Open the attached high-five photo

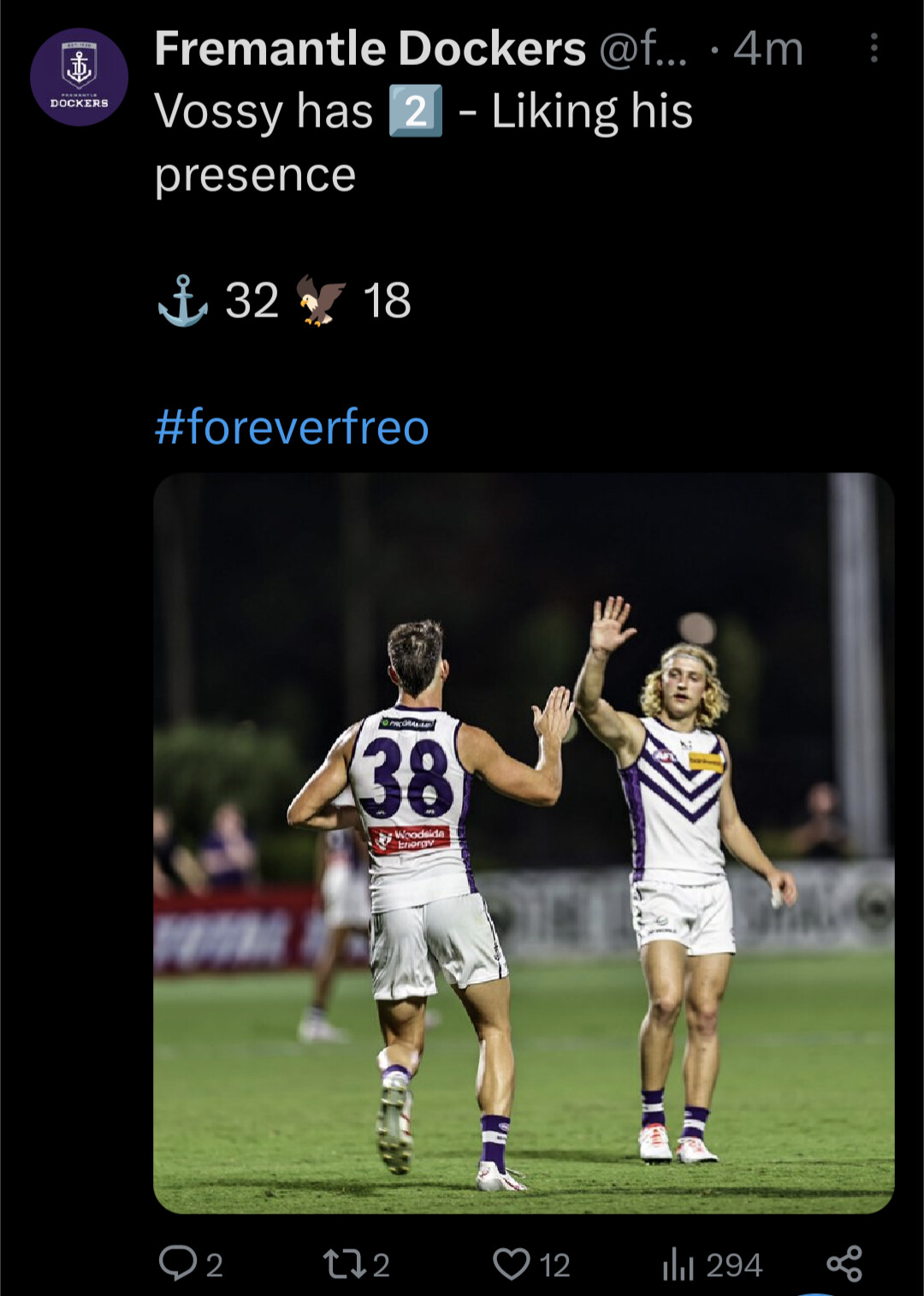pos(524,843)
